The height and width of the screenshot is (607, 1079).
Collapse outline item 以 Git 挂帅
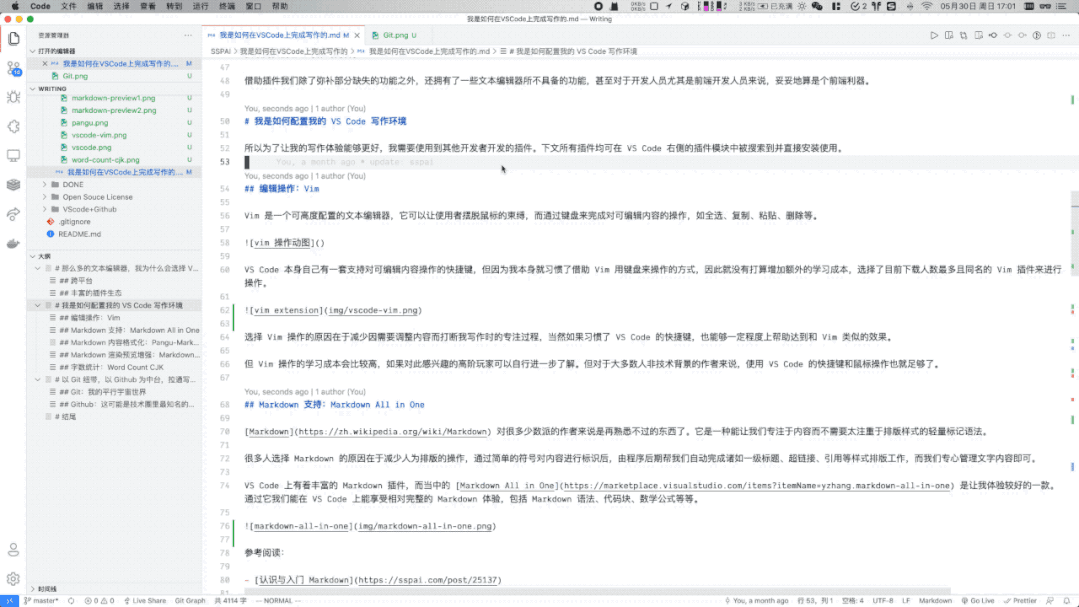(x=38, y=379)
